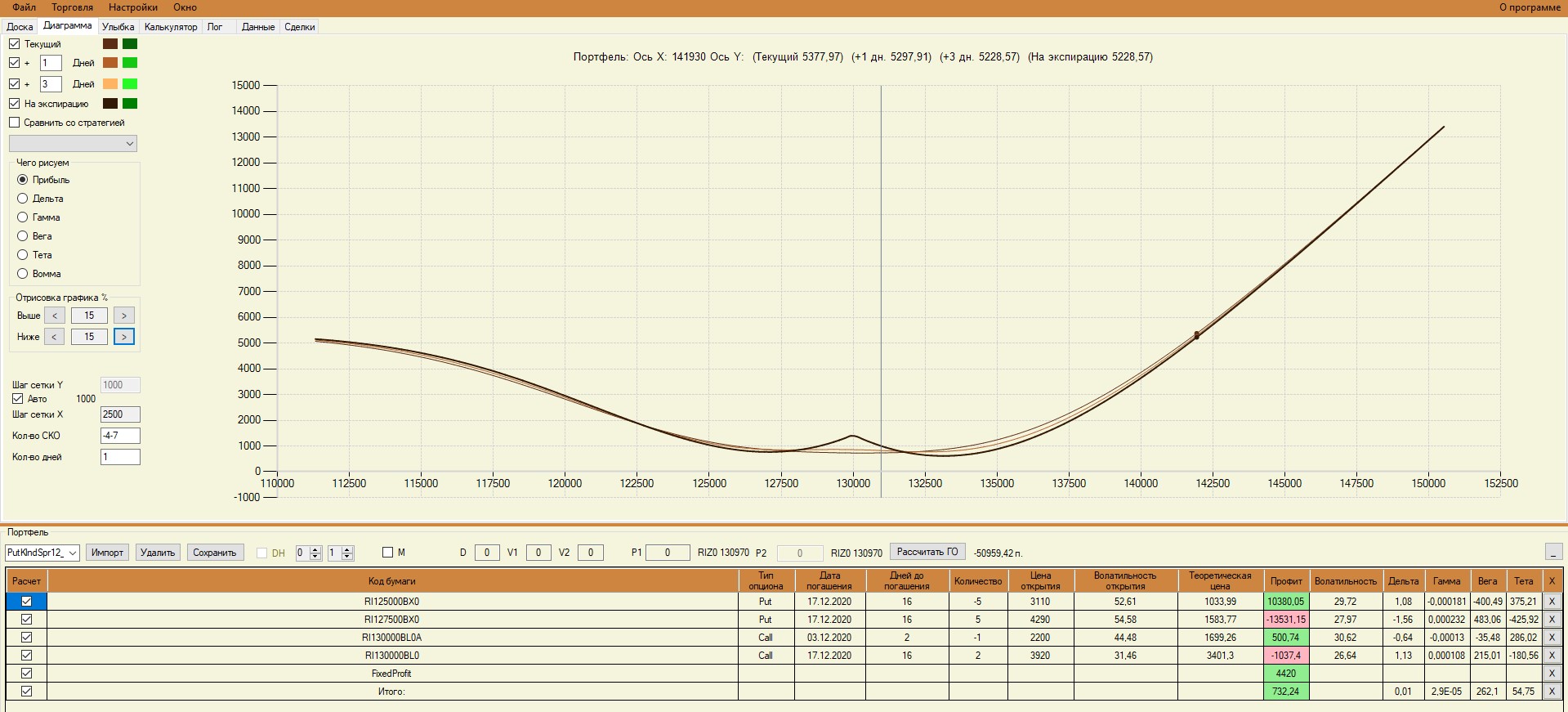
Task: Select the 10380,05 profit cell
Action: click(1286, 601)
